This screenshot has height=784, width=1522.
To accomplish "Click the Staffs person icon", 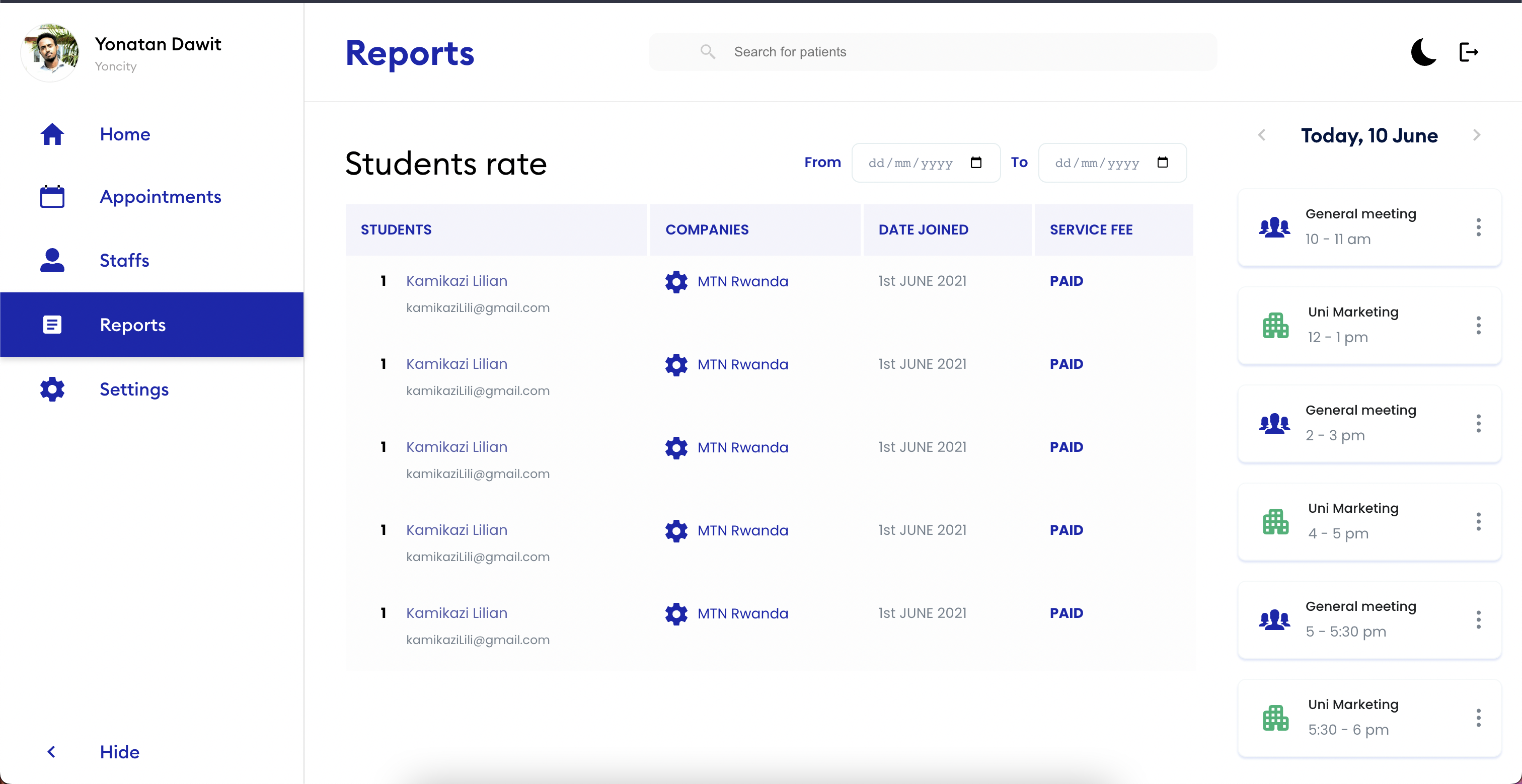I will click(52, 260).
